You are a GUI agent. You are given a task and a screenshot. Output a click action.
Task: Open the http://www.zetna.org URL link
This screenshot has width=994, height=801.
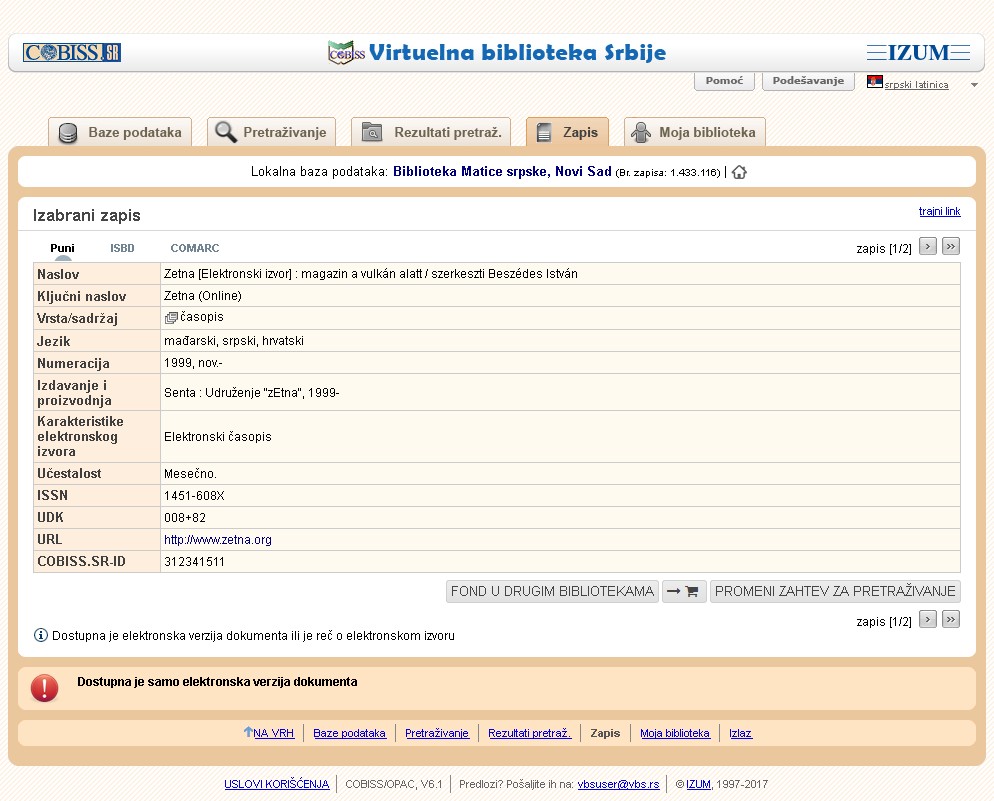(x=218, y=540)
